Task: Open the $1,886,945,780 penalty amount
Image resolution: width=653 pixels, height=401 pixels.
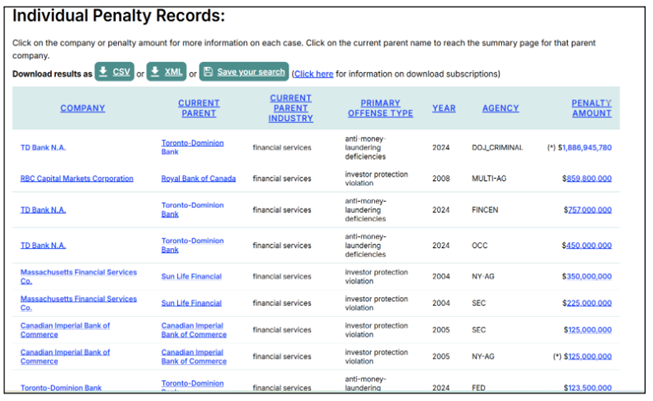Action: pyautogui.click(x=585, y=148)
